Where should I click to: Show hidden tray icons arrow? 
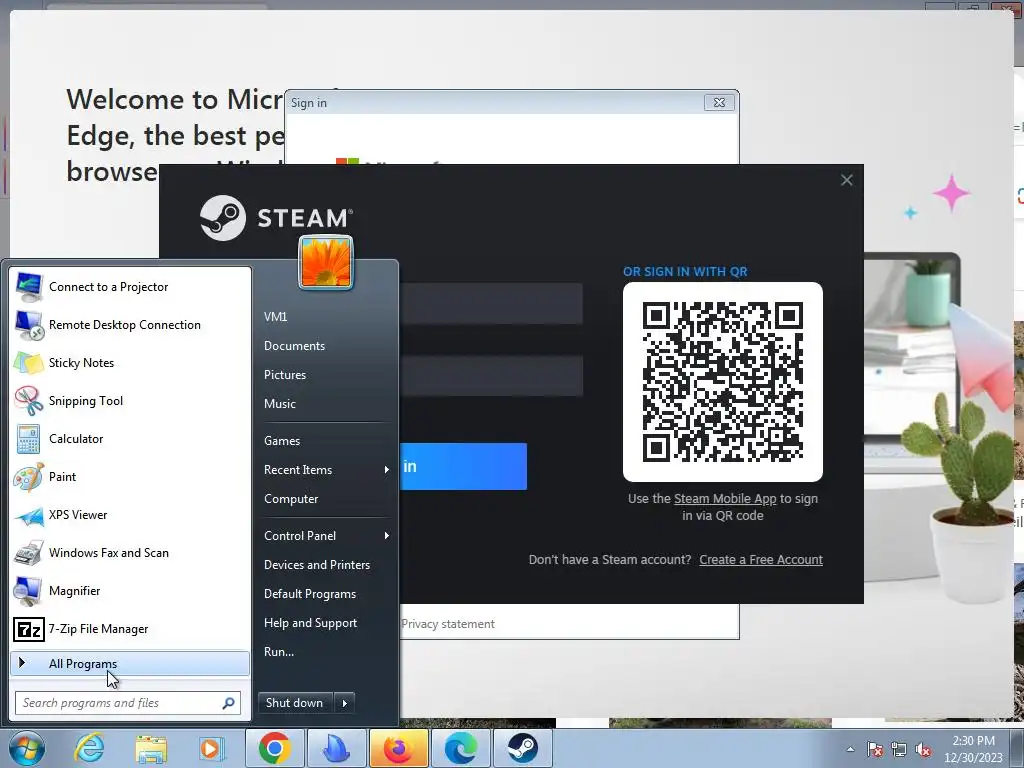(x=850, y=750)
